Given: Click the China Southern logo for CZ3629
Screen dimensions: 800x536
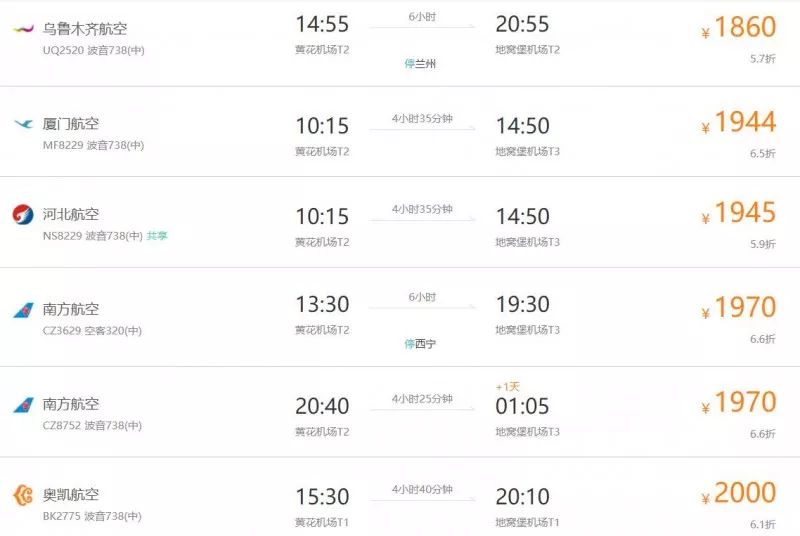Looking at the screenshot, I should click(23, 310).
